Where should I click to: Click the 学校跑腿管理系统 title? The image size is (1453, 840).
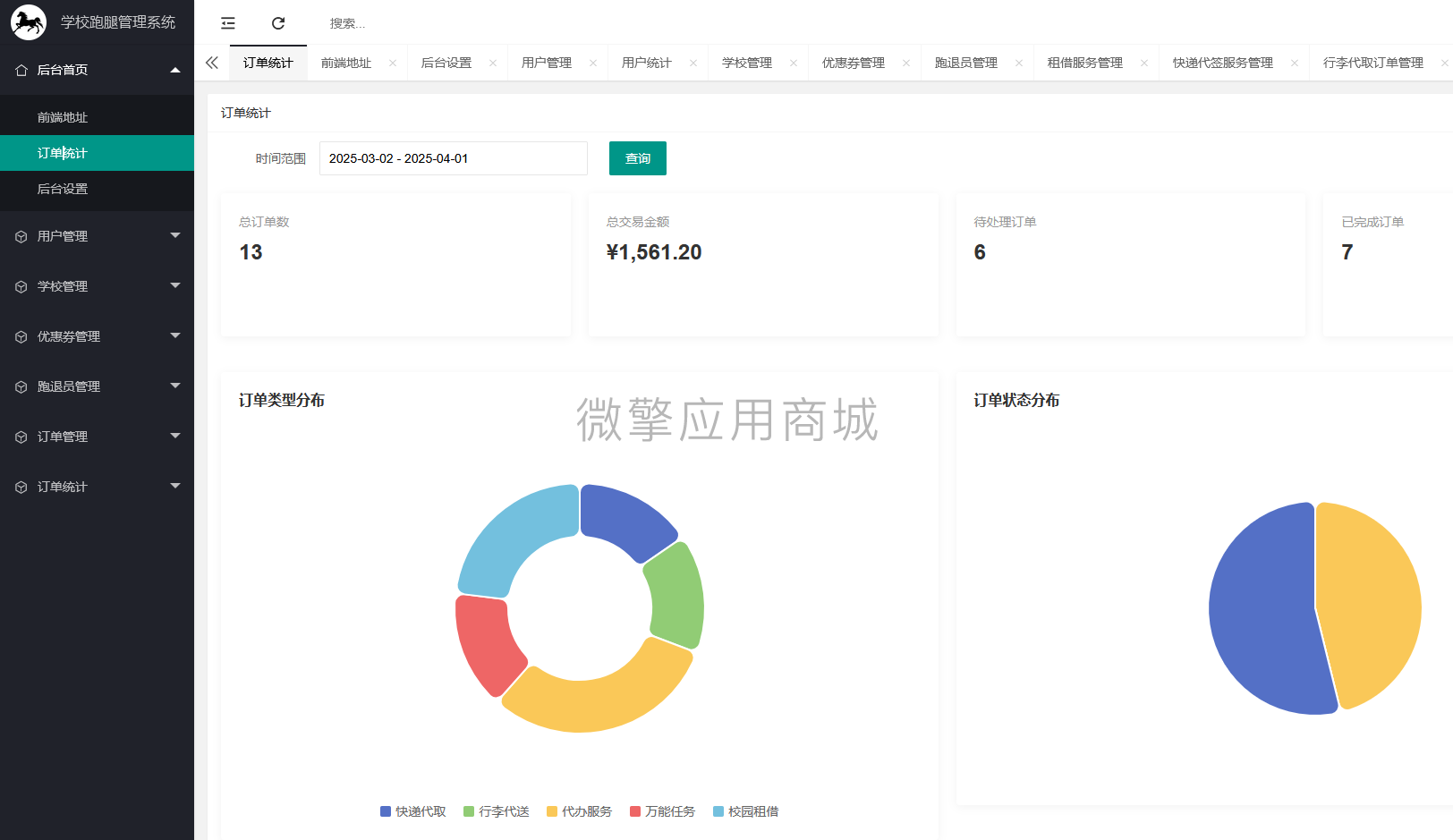click(118, 22)
